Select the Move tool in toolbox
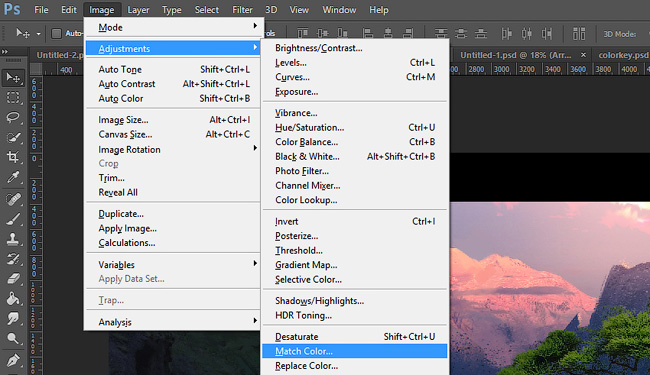650x375 pixels. coord(13,77)
